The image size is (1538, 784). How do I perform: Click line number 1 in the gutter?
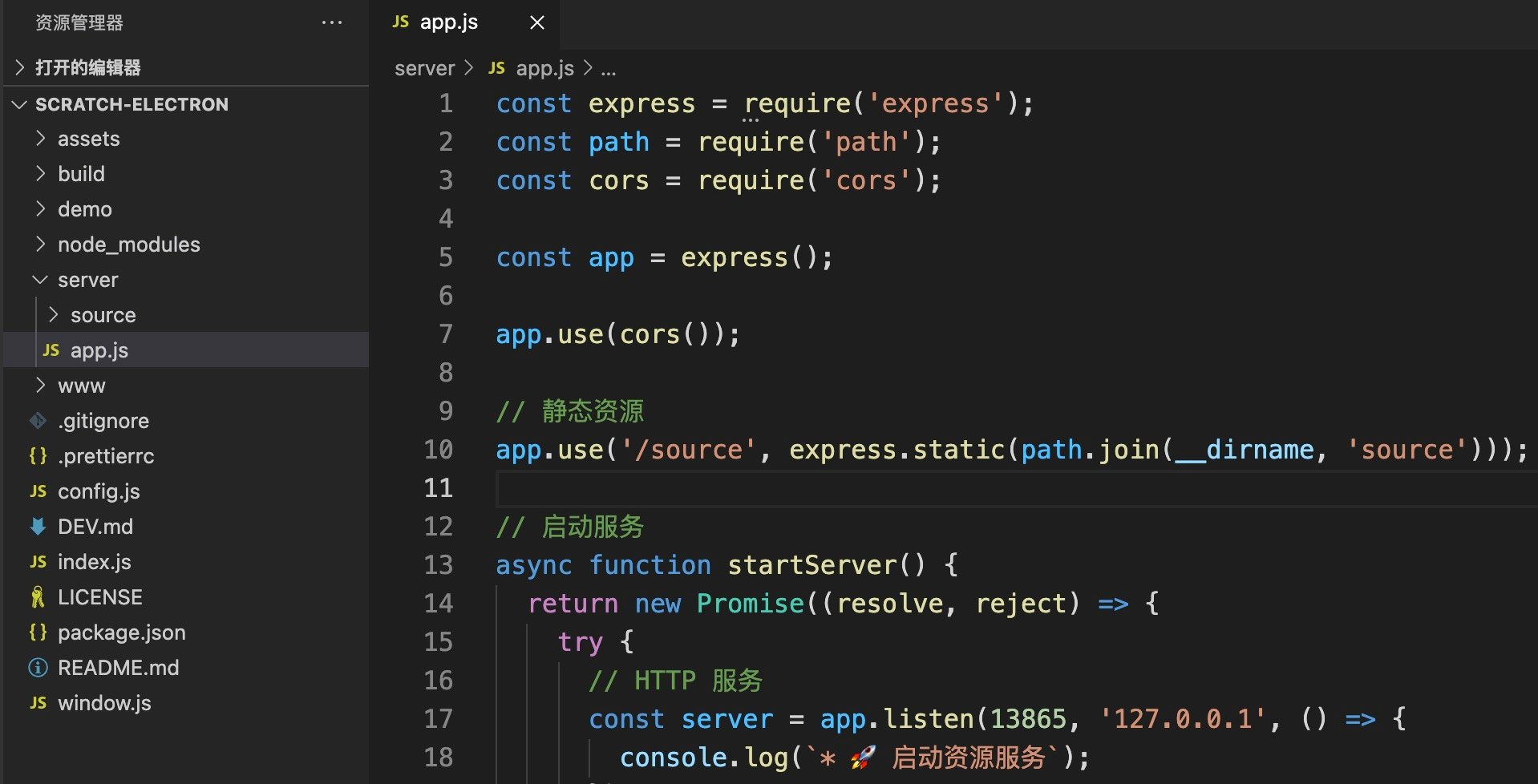[446, 103]
